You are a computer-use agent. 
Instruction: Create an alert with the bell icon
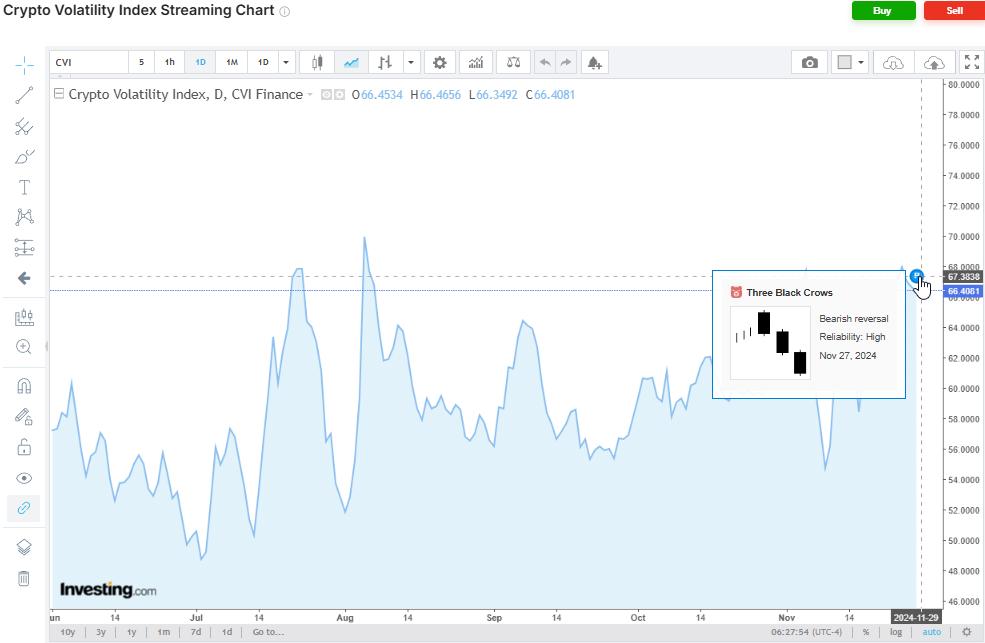pos(594,62)
